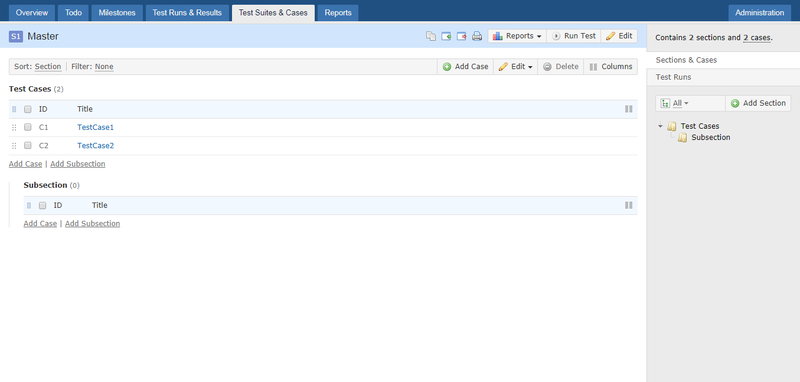The height and width of the screenshot is (382, 800).
Task: Click the Test Cases section heading
Action: click(30, 89)
